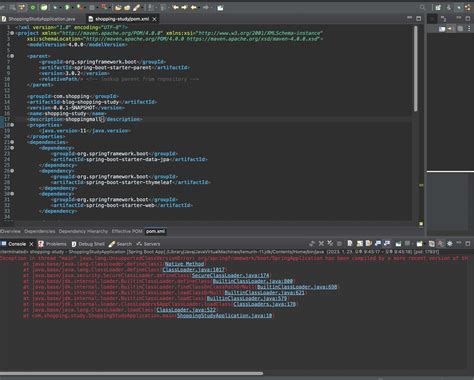This screenshot has height=380, width=474.
Task: Click the Open Perspective icon
Action: click(438, 7)
